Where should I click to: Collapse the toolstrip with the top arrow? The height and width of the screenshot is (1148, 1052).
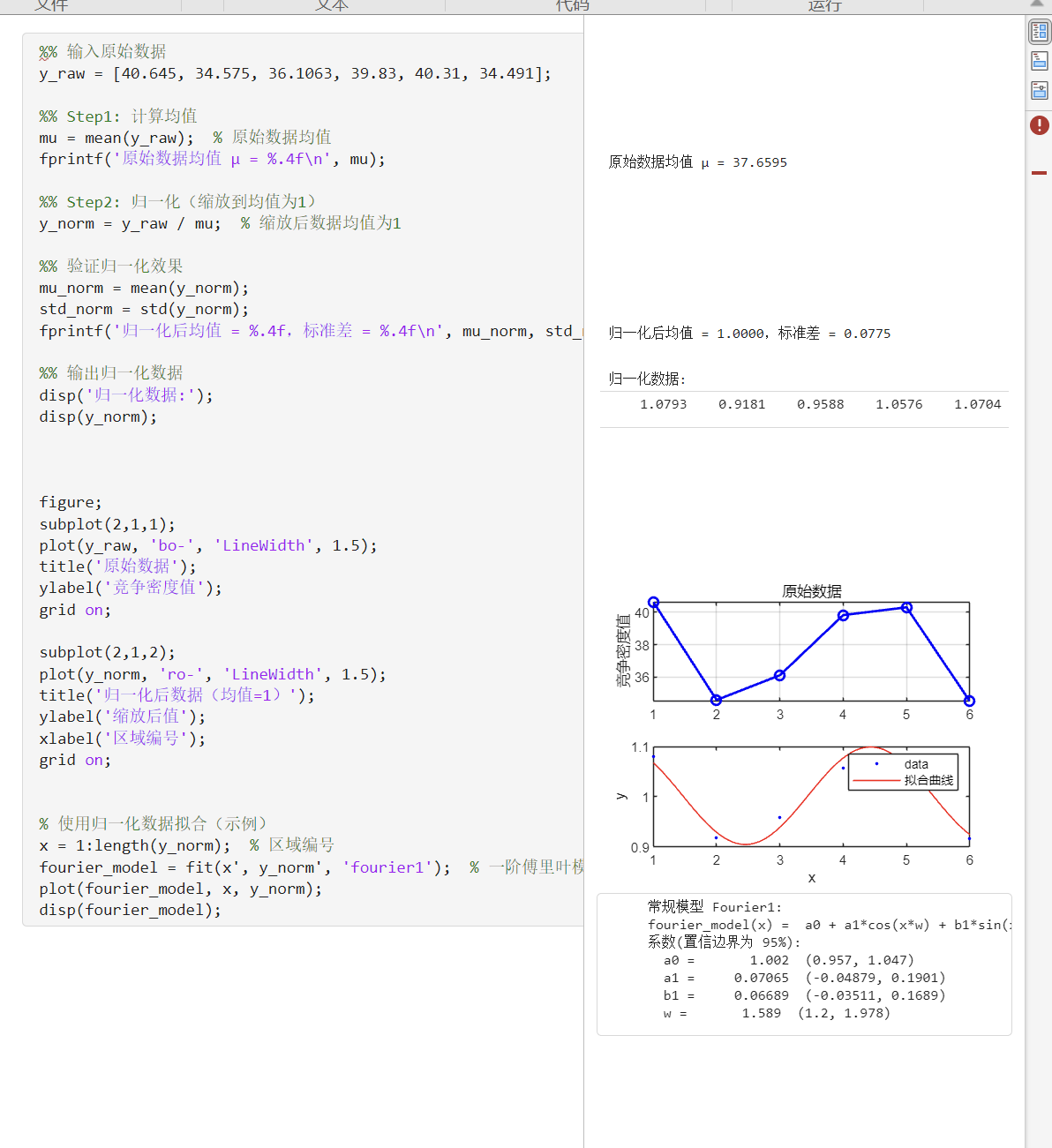1037,4
